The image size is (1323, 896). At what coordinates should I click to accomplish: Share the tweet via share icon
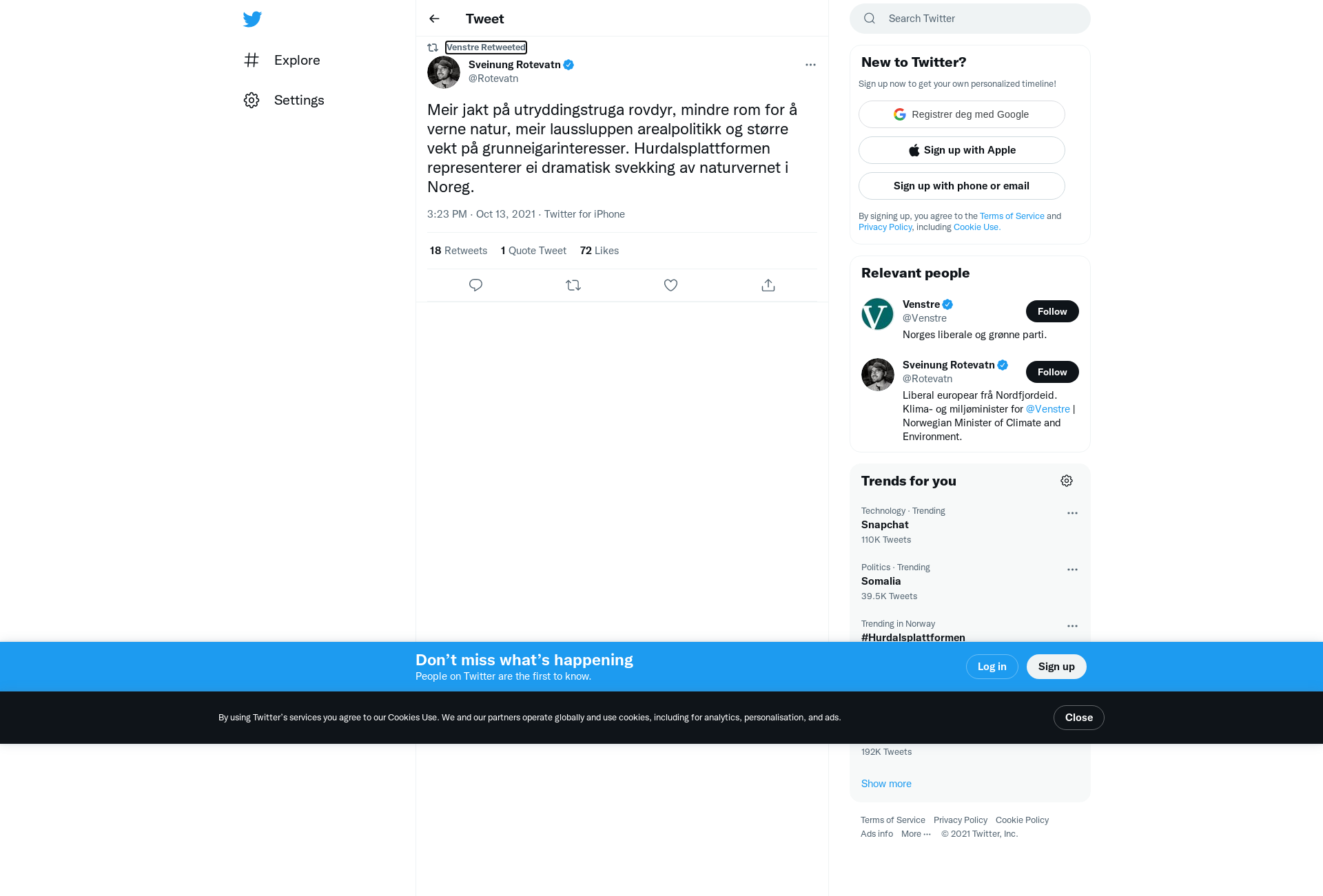click(768, 285)
